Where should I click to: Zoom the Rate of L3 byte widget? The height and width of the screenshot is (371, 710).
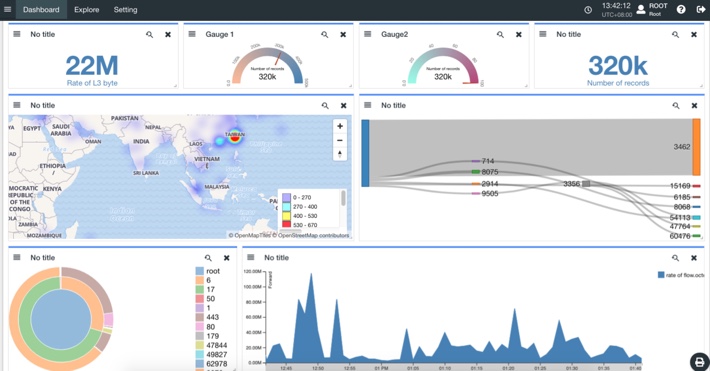click(149, 34)
